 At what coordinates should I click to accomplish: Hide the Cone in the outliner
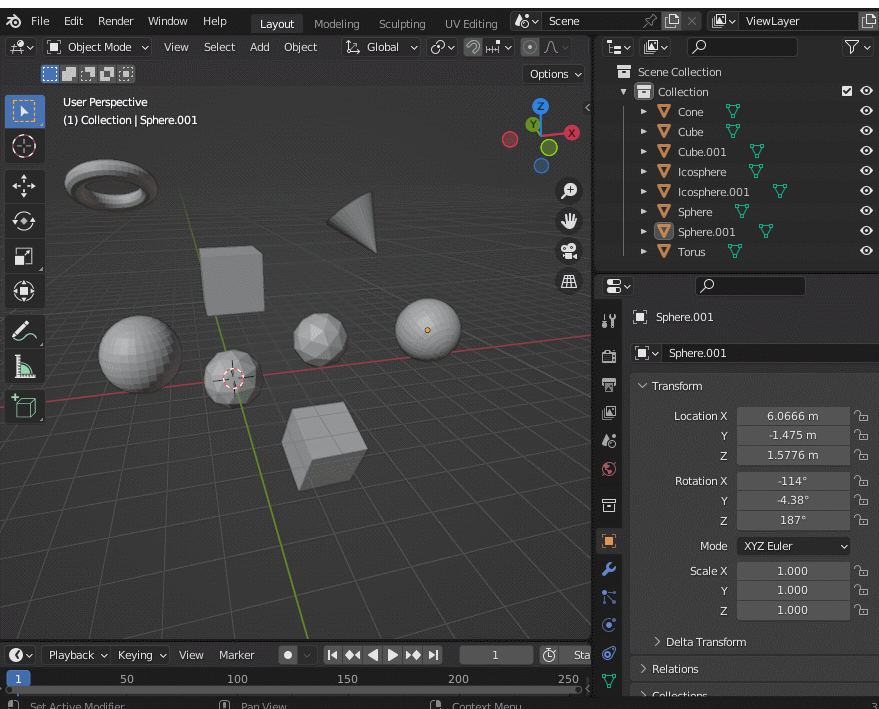pyautogui.click(x=866, y=111)
